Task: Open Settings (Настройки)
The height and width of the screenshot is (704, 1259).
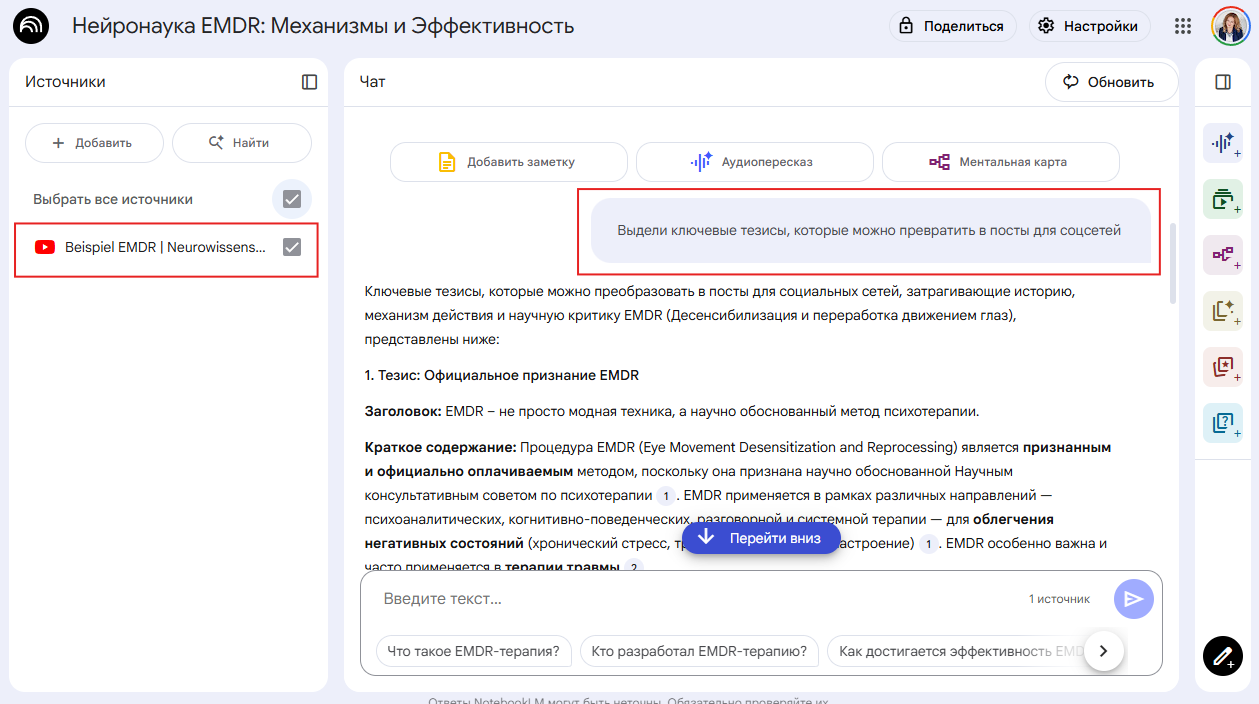Action: 1089,26
